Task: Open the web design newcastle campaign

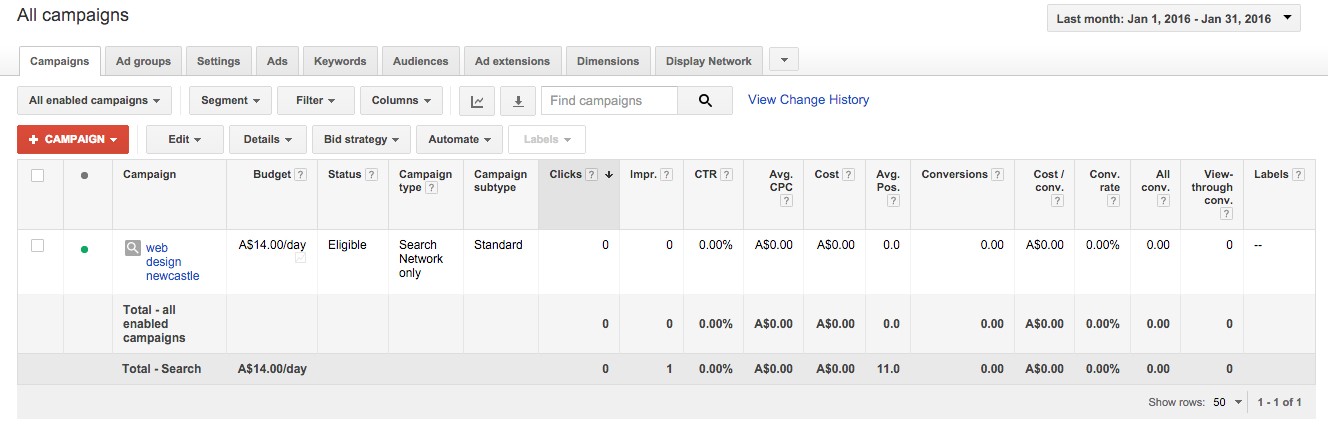Action: coord(172,261)
